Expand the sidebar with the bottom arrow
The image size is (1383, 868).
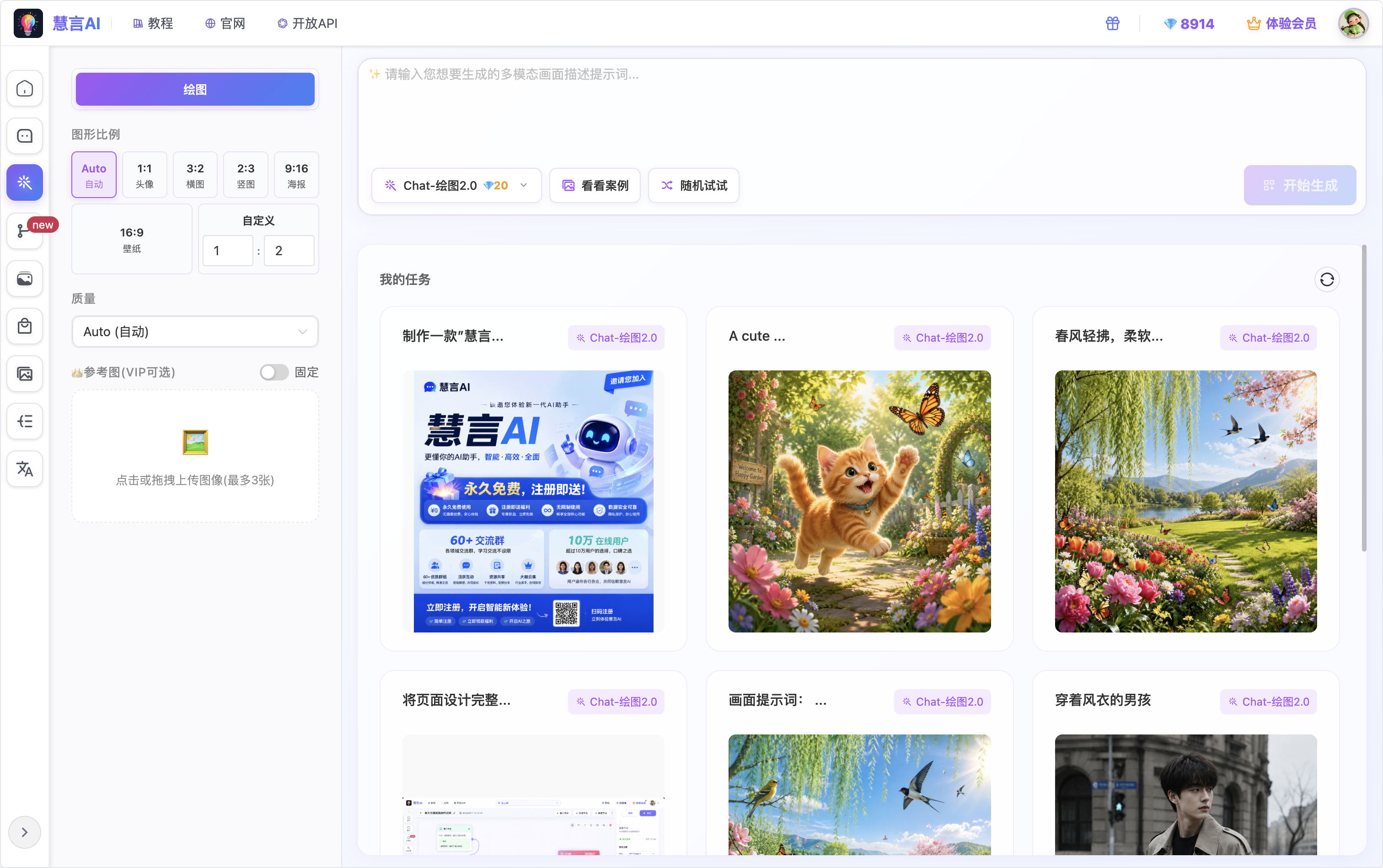tap(25, 832)
